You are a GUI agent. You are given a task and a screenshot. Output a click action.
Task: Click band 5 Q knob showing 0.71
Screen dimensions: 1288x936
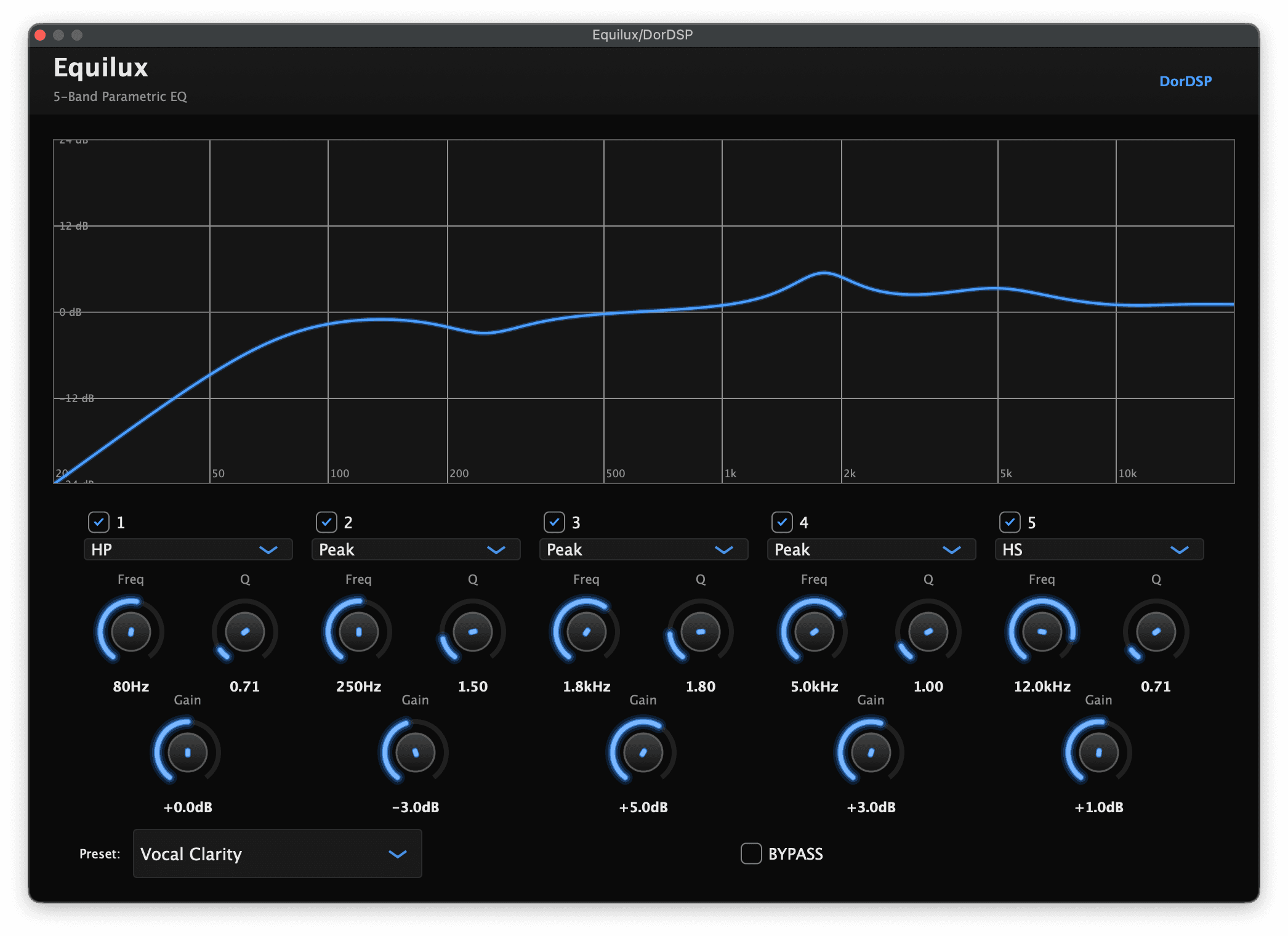[1155, 631]
